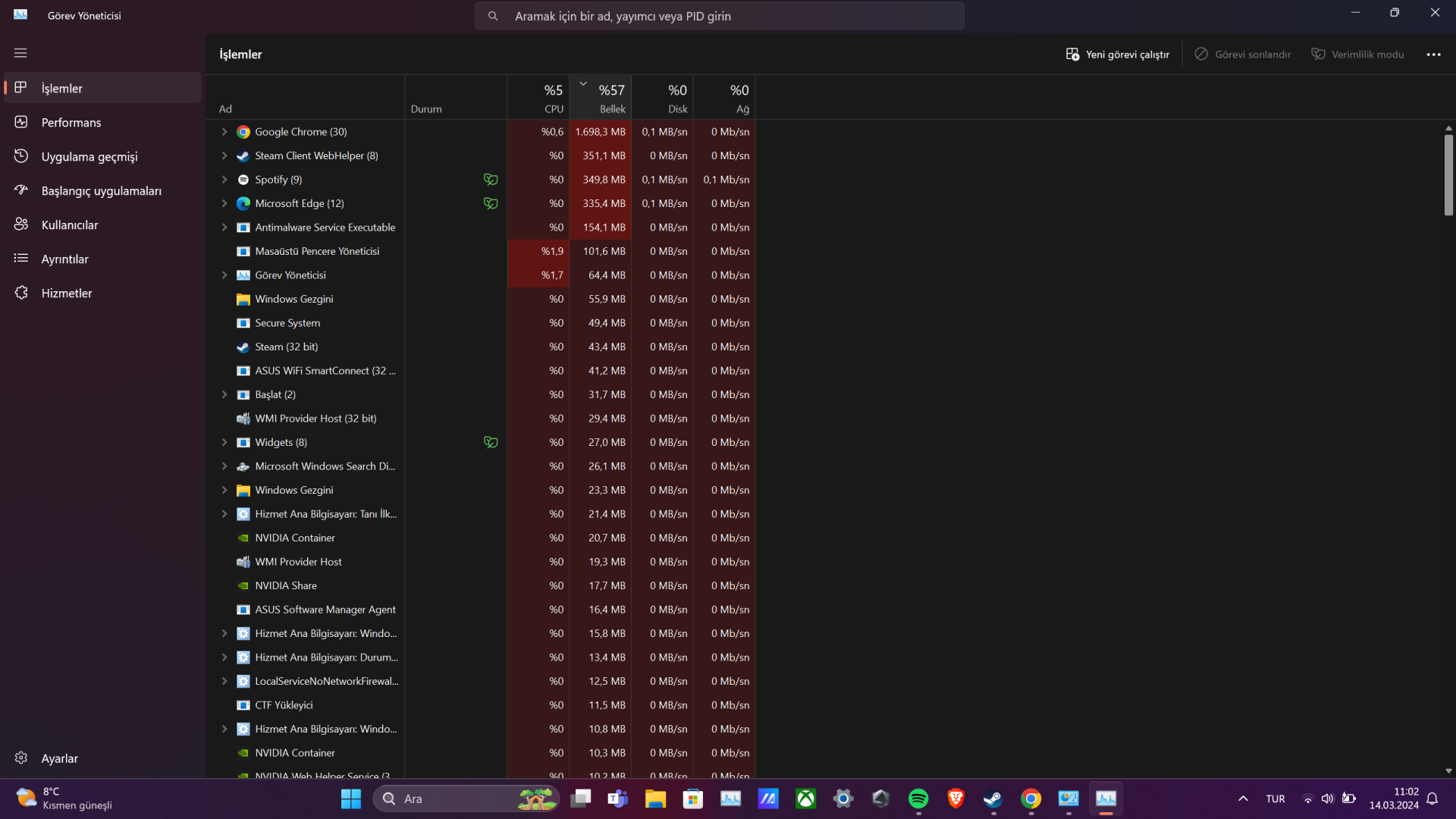Open Uygulama geçmişi from the sidebar
Image resolution: width=1456 pixels, height=819 pixels.
pos(89,157)
